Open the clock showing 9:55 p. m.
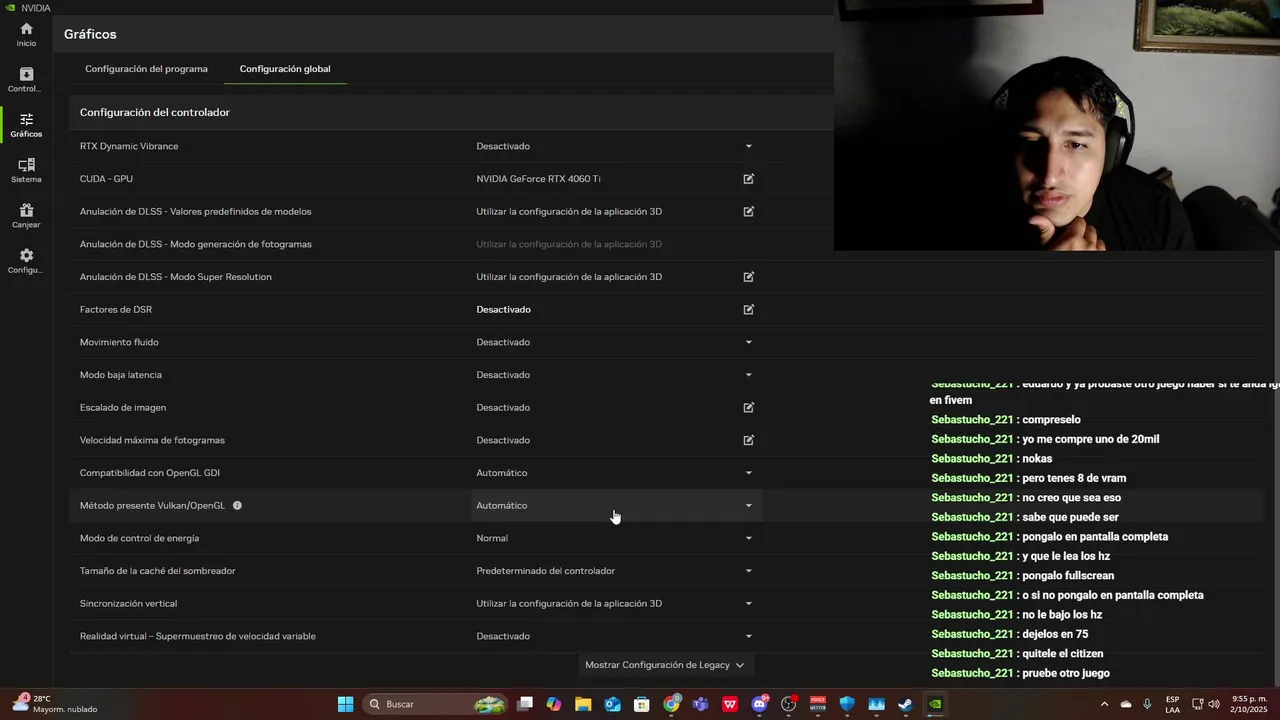Image resolution: width=1280 pixels, height=720 pixels. click(x=1250, y=704)
